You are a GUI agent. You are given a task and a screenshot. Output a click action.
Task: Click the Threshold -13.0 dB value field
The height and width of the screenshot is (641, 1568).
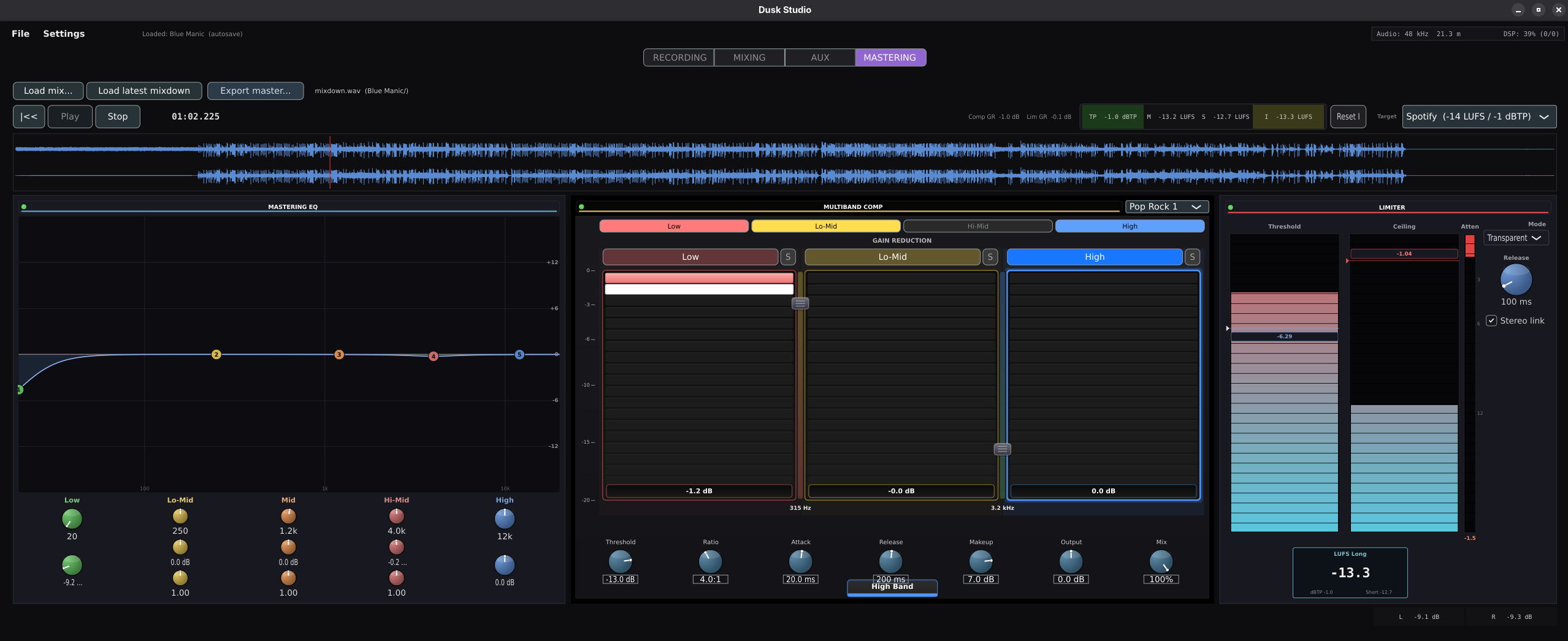click(621, 579)
